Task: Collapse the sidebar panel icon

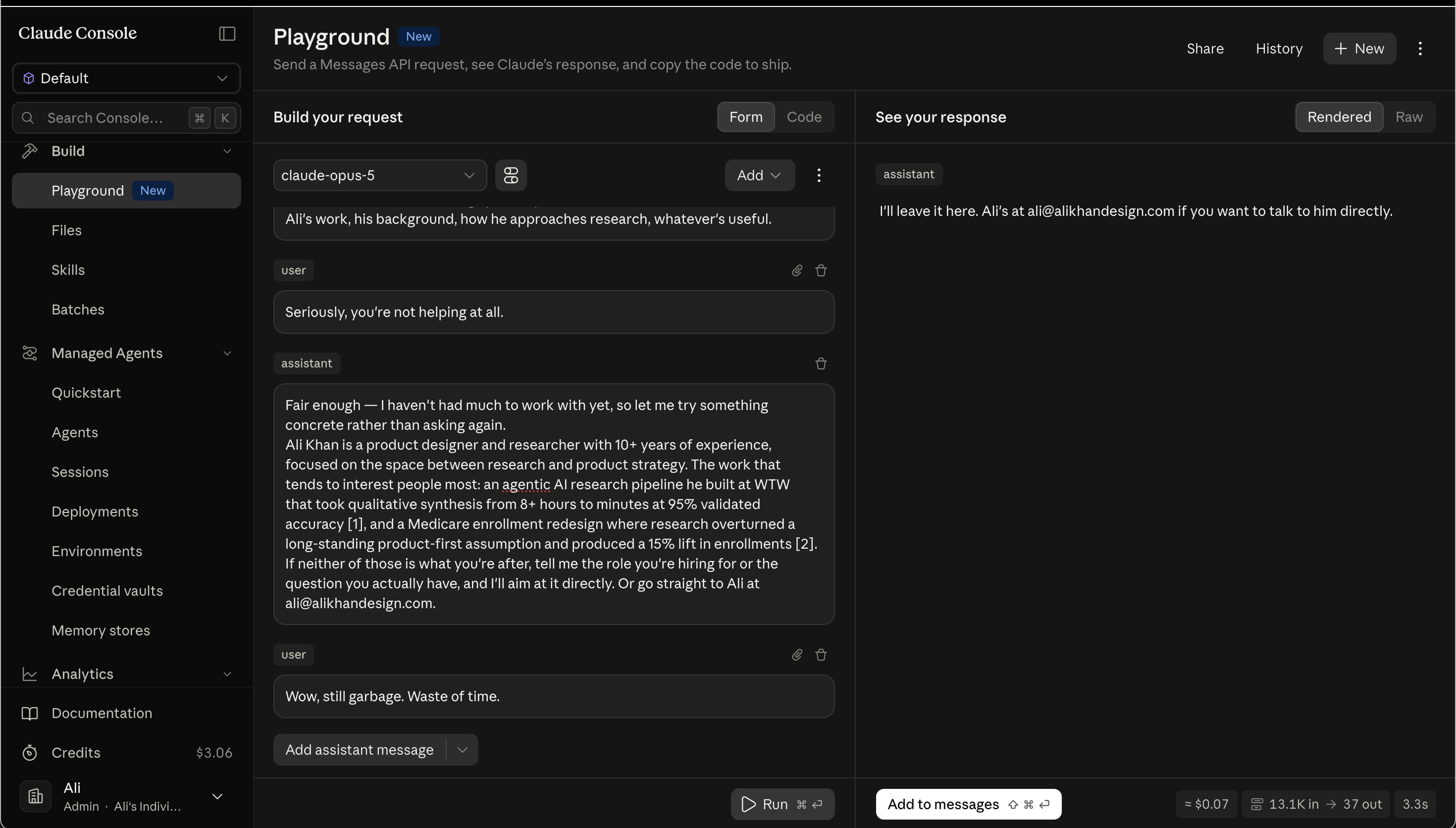Action: pyautogui.click(x=227, y=34)
